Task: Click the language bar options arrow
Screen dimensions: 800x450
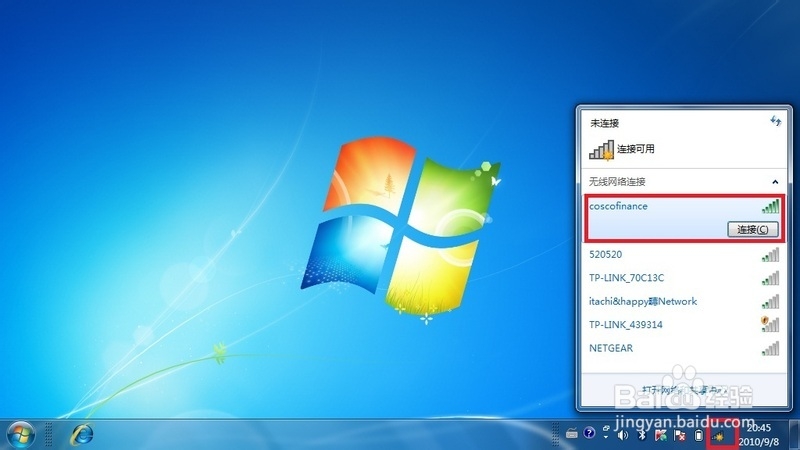Action: coord(606,437)
